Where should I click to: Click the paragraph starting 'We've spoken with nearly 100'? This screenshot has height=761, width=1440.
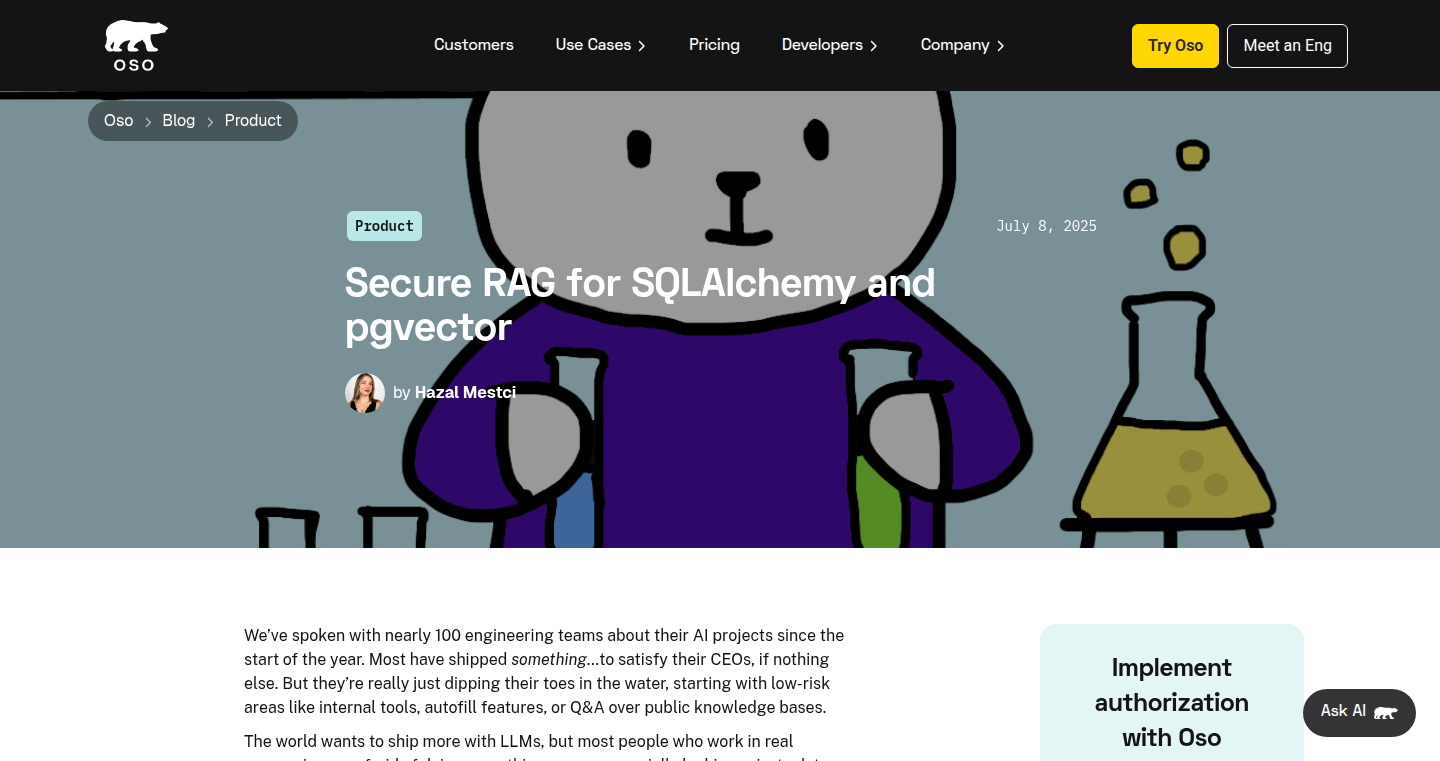[x=545, y=671]
